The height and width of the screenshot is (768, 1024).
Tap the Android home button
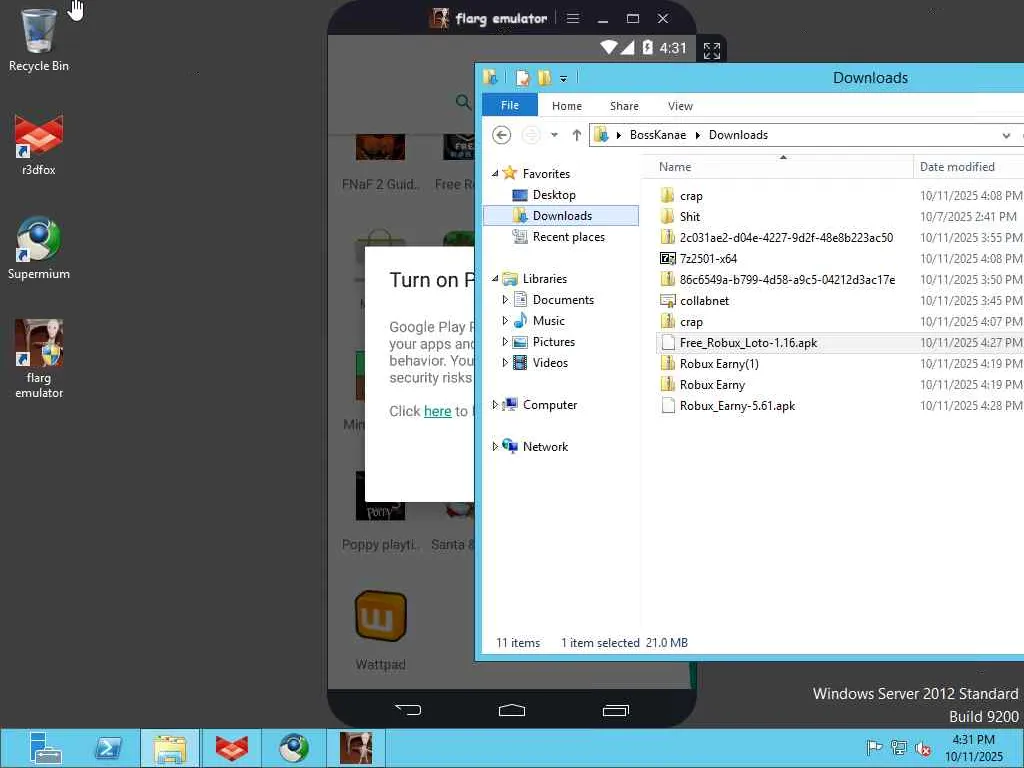click(x=511, y=709)
